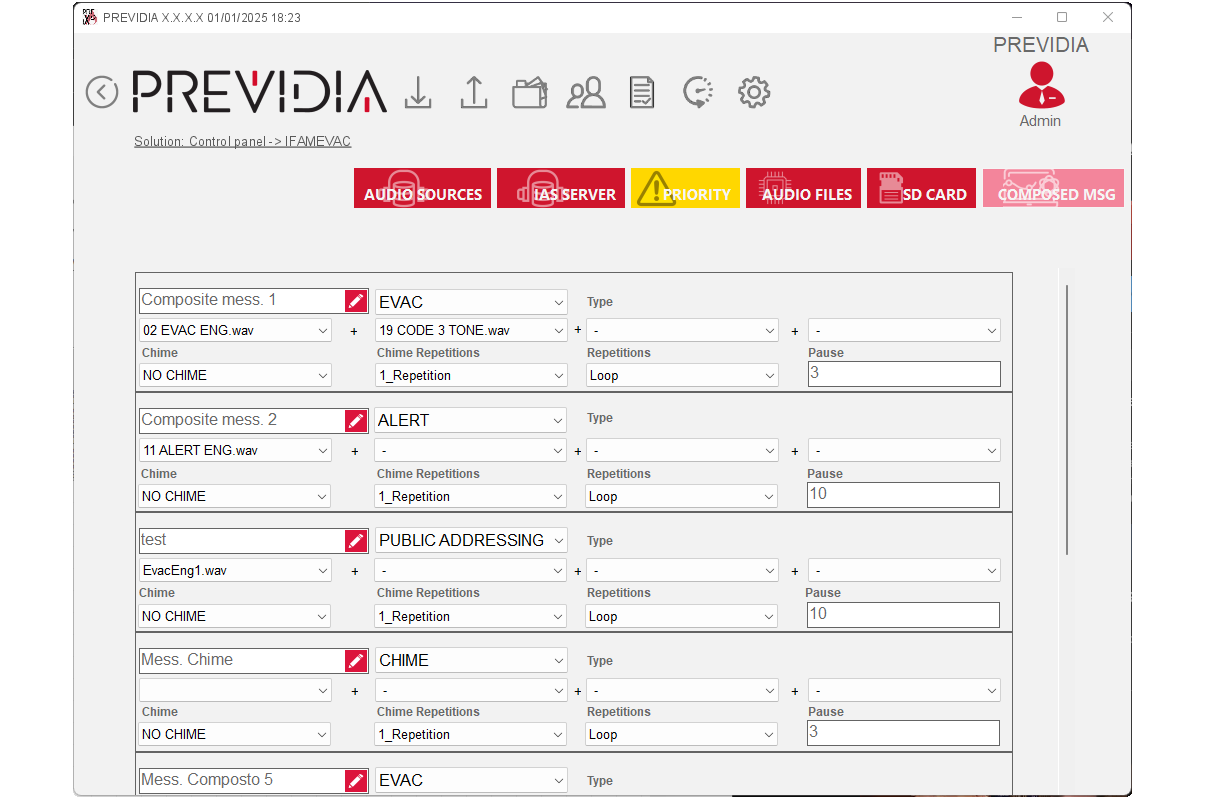This screenshot has height=799, width=1219.
Task: Open the users icon in toolbar
Action: point(586,93)
